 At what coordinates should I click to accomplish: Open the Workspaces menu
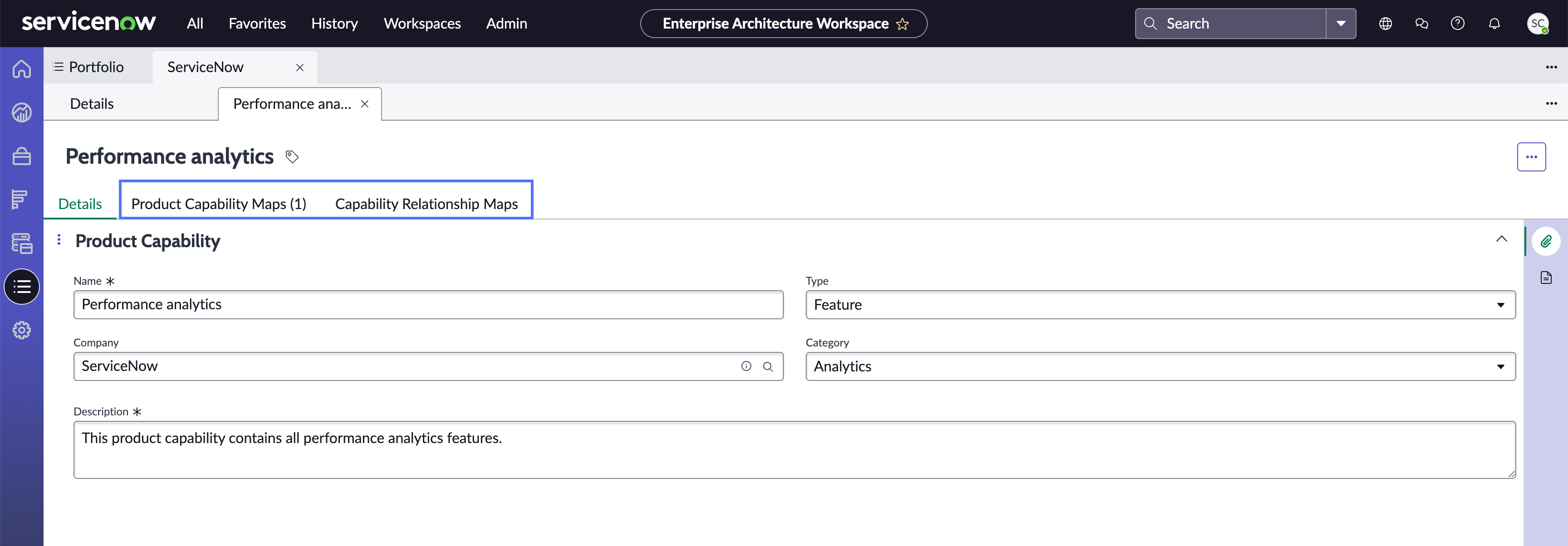422,24
